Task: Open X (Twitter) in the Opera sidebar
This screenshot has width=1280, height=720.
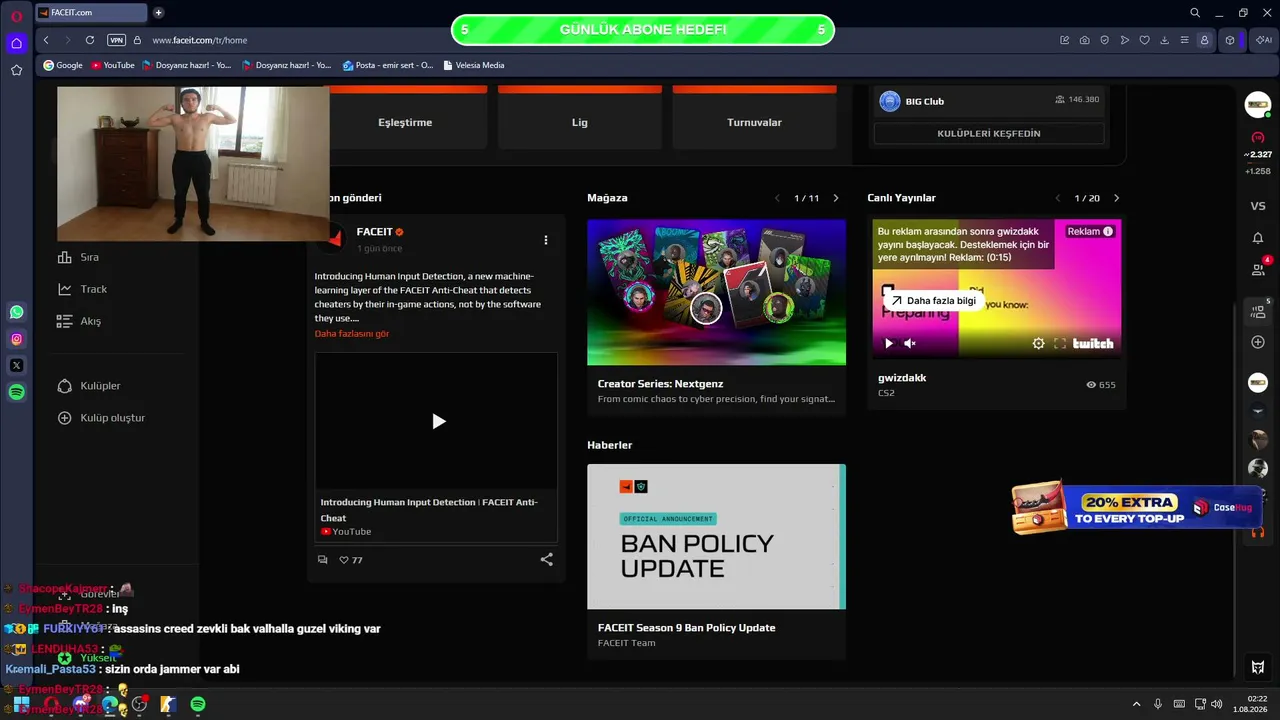Action: [x=16, y=366]
